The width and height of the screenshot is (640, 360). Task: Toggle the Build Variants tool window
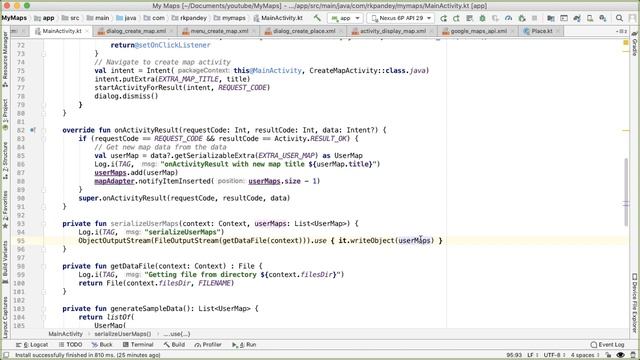tap(5, 262)
